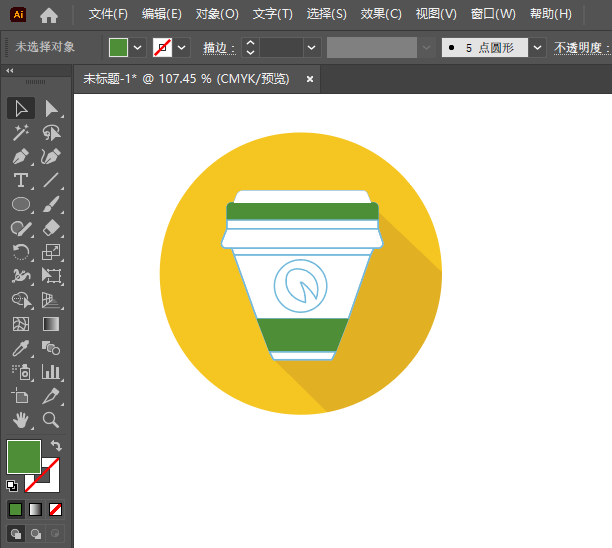The image size is (612, 548).
Task: Open the 窗口(W) menu
Action: pyautogui.click(x=493, y=14)
